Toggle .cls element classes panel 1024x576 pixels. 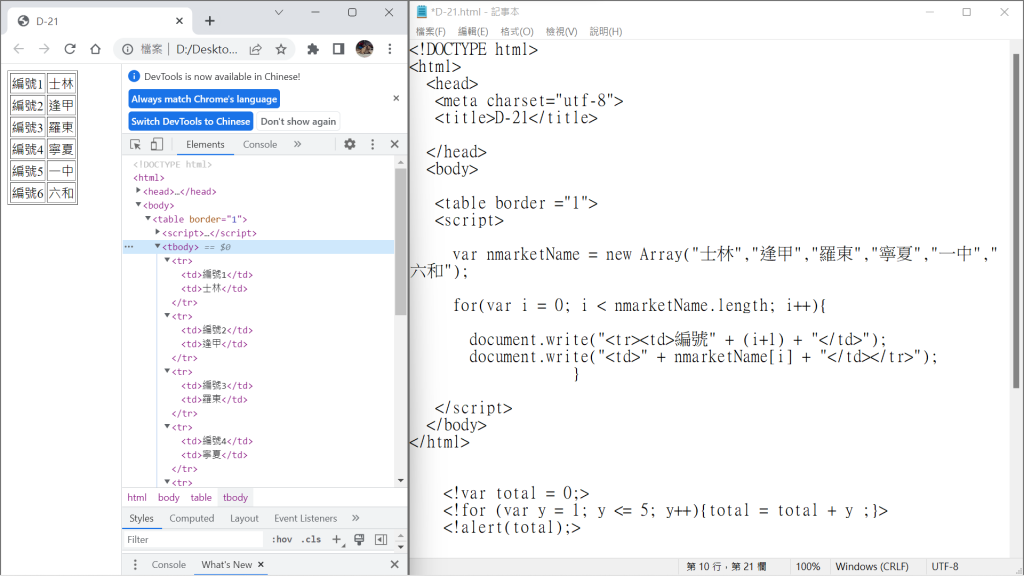pyautogui.click(x=312, y=539)
